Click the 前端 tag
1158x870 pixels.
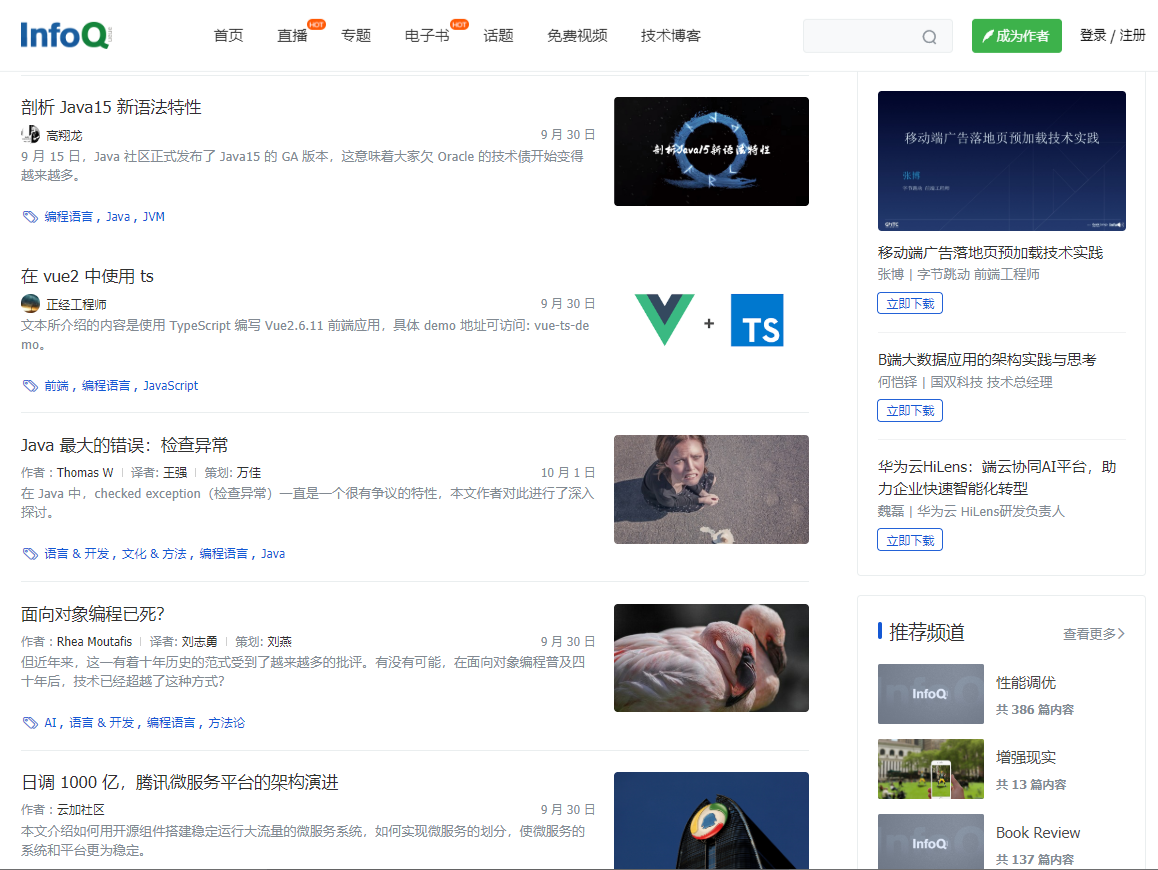pos(56,386)
